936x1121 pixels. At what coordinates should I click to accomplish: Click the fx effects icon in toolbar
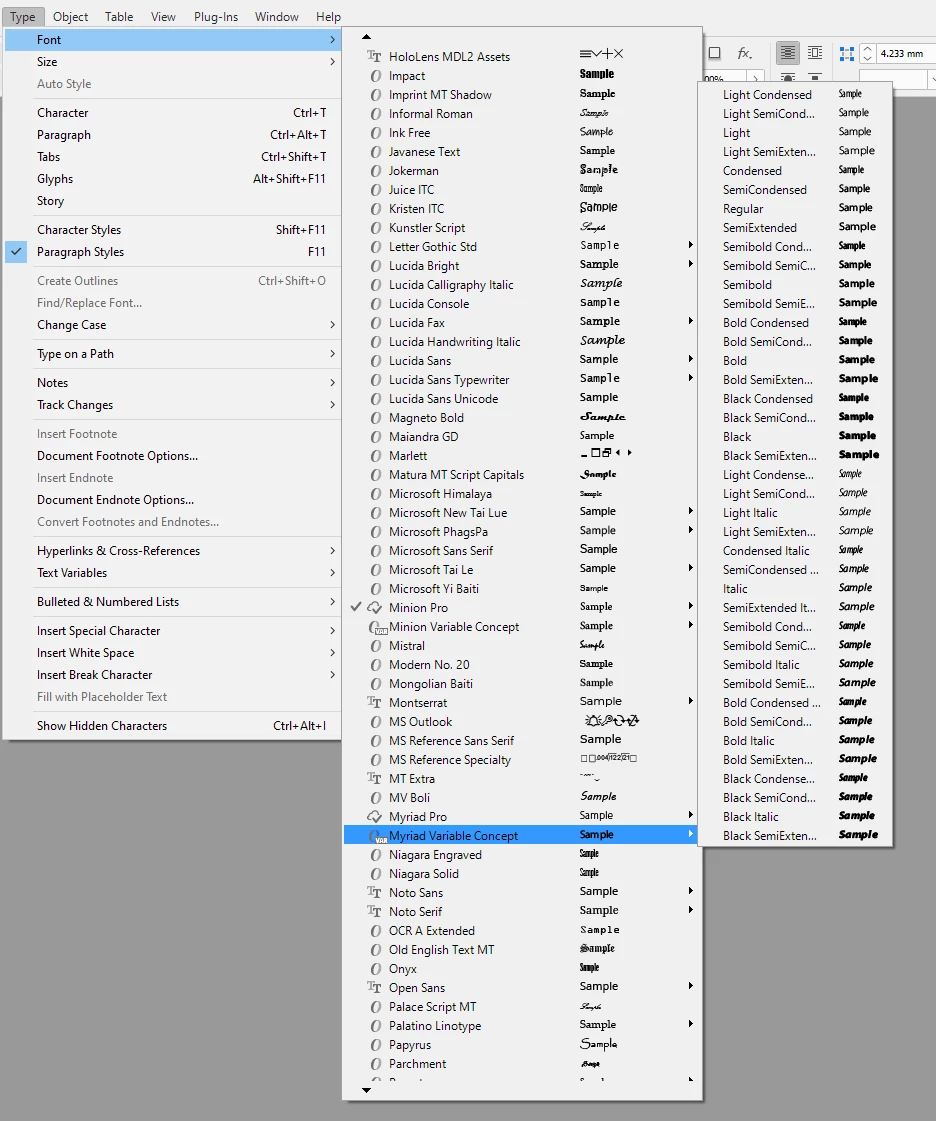tap(744, 53)
